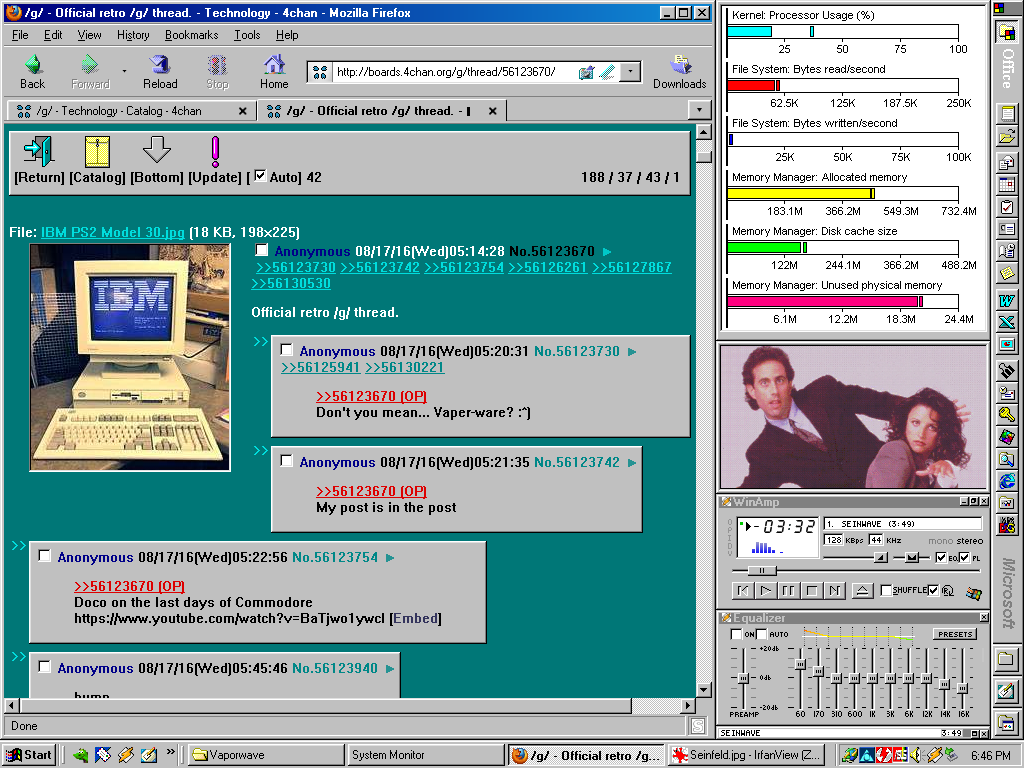Pause playback in Winamp
Image resolution: width=1024 pixels, height=768 pixels.
(x=788, y=591)
